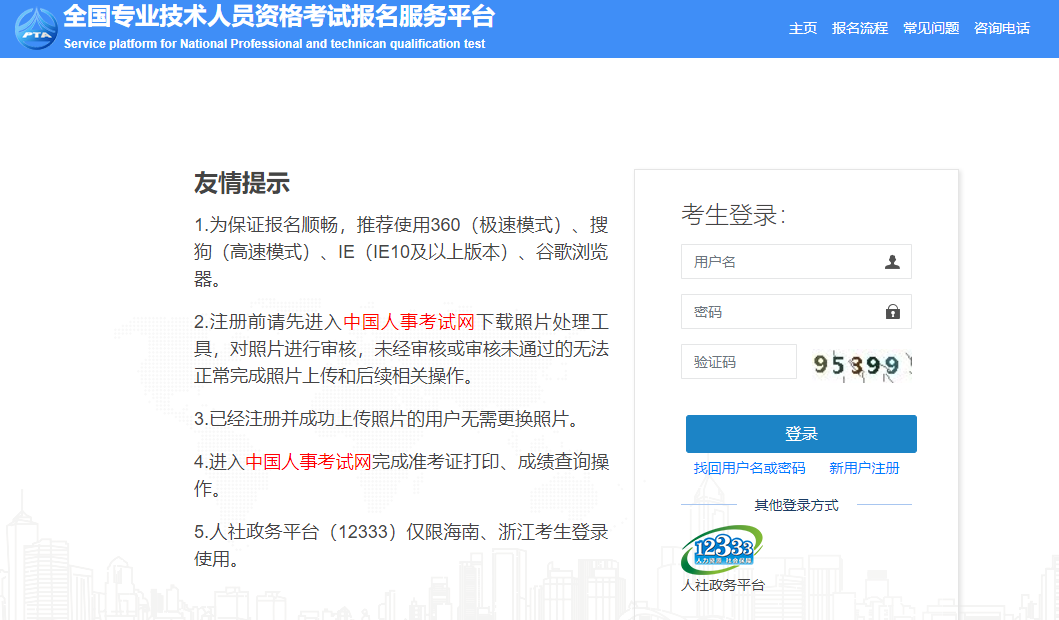The image size is (1059, 620).
Task: Click the PTA logo in the header
Action: point(36,28)
